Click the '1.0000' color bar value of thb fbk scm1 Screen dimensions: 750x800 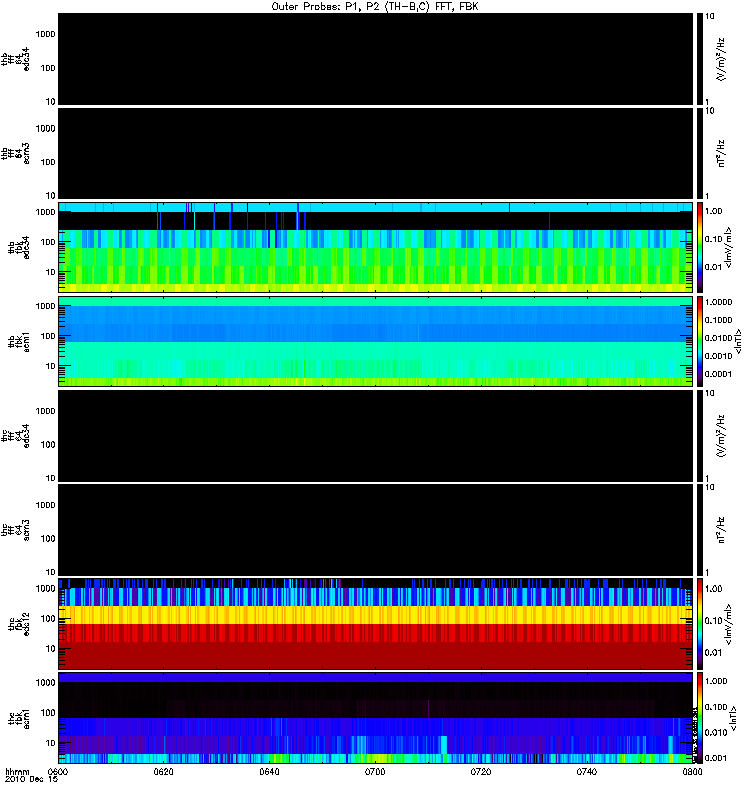pyautogui.click(x=718, y=302)
